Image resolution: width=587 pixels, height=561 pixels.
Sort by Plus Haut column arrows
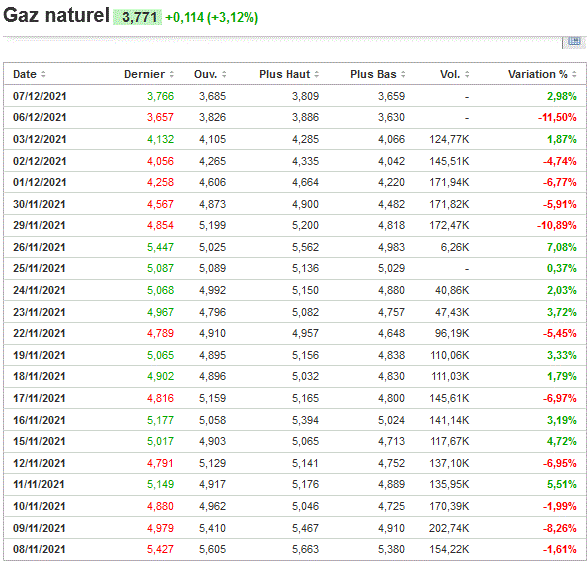(x=317, y=74)
